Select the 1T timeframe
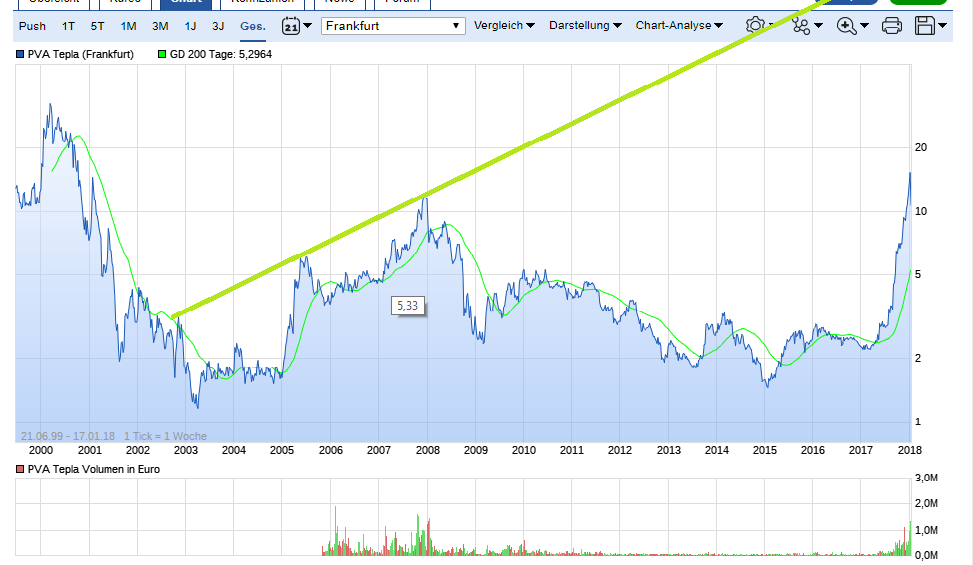973x565 pixels. (x=68, y=26)
